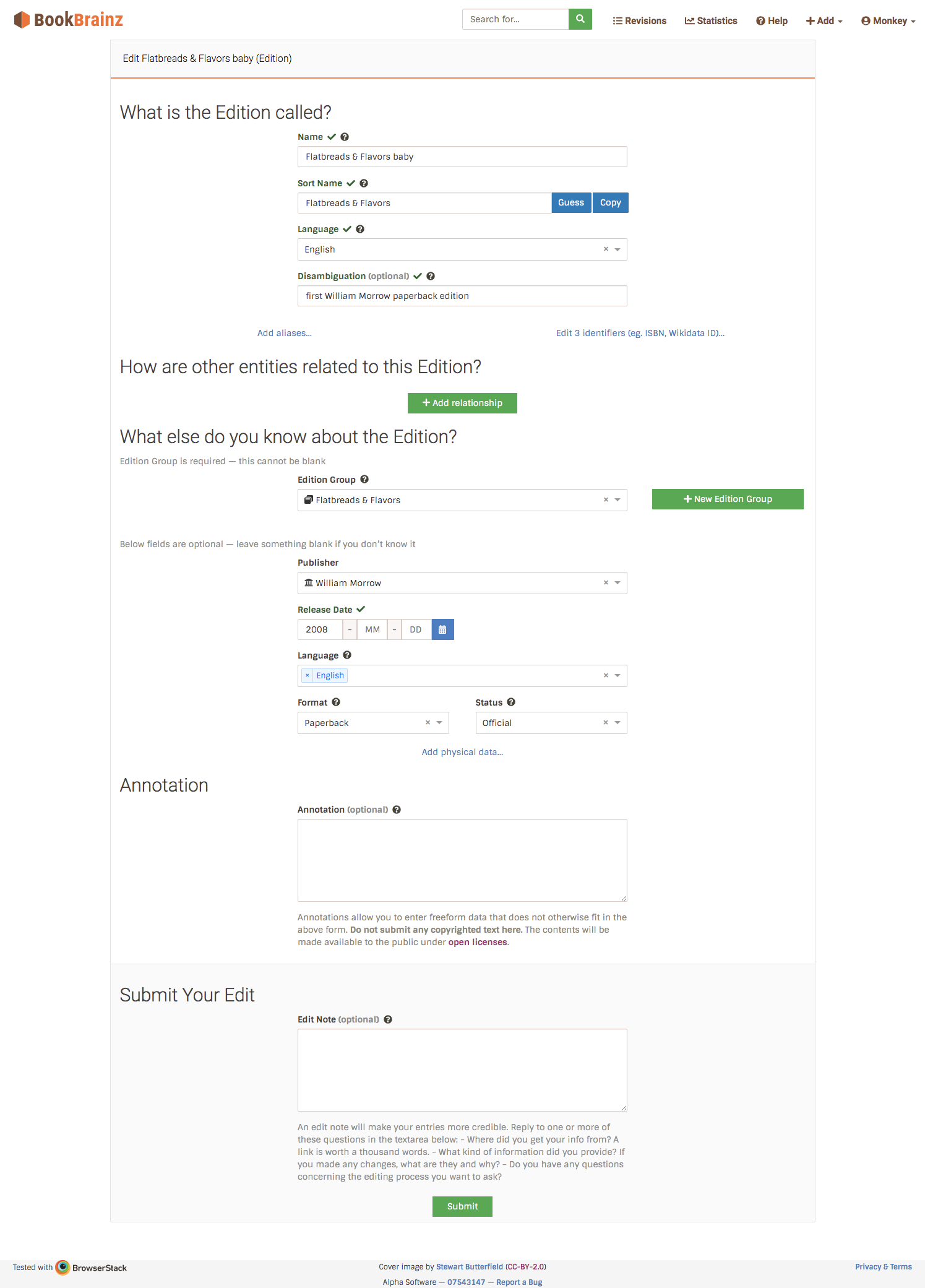Viewport: 925px width, 1288px height.
Task: Click the help icon next to Name
Action: [345, 137]
